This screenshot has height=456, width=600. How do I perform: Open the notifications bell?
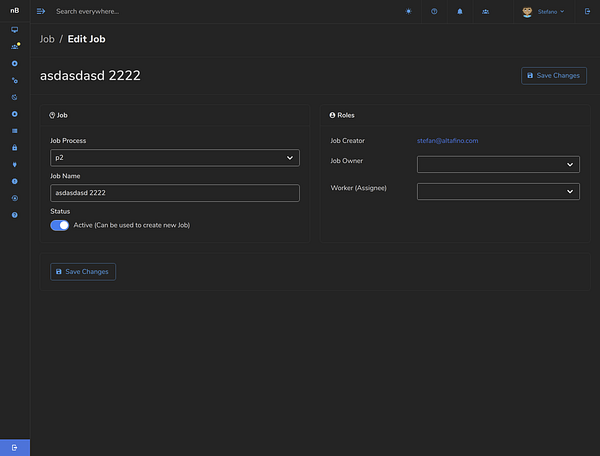coord(460,11)
